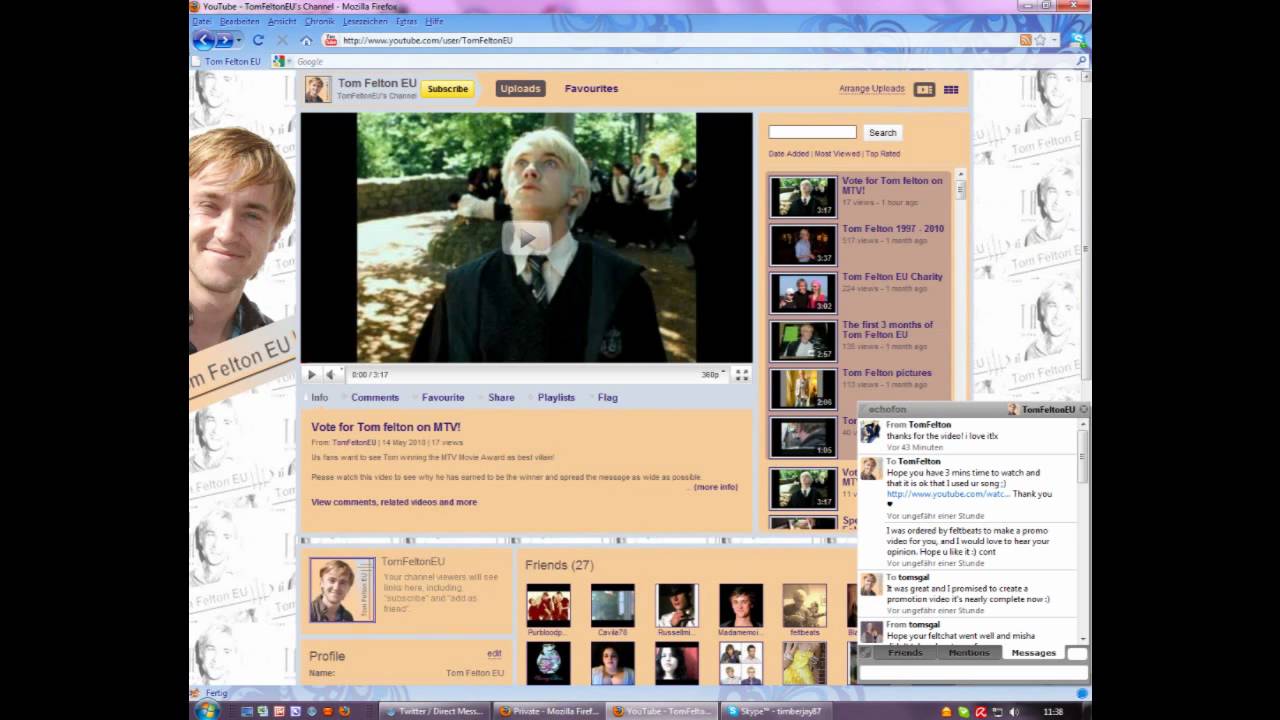Switch to the Twitter / Direct Mess... taskbar window
Viewport: 1280px width, 720px height.
(434, 711)
